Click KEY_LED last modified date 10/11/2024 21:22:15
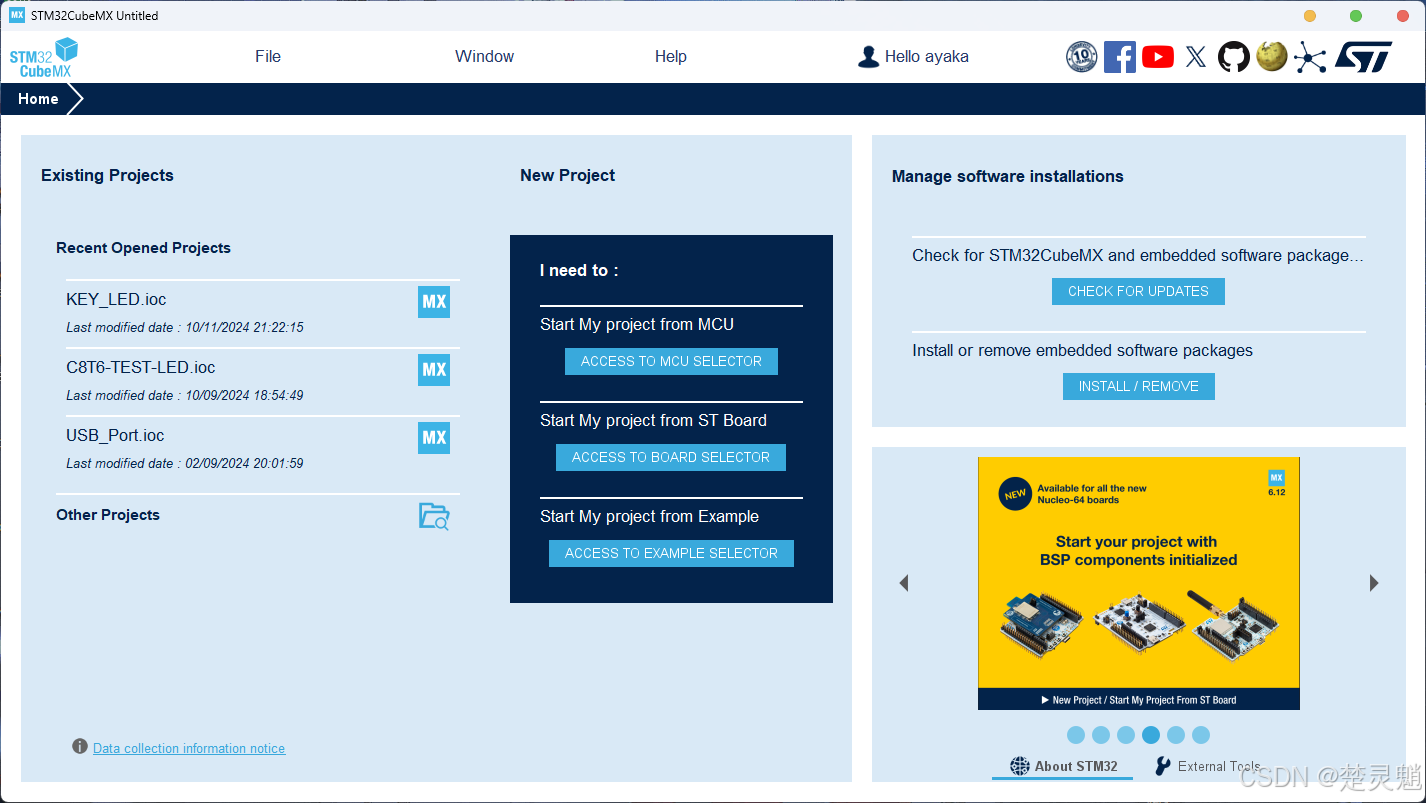The width and height of the screenshot is (1426, 803). click(185, 327)
